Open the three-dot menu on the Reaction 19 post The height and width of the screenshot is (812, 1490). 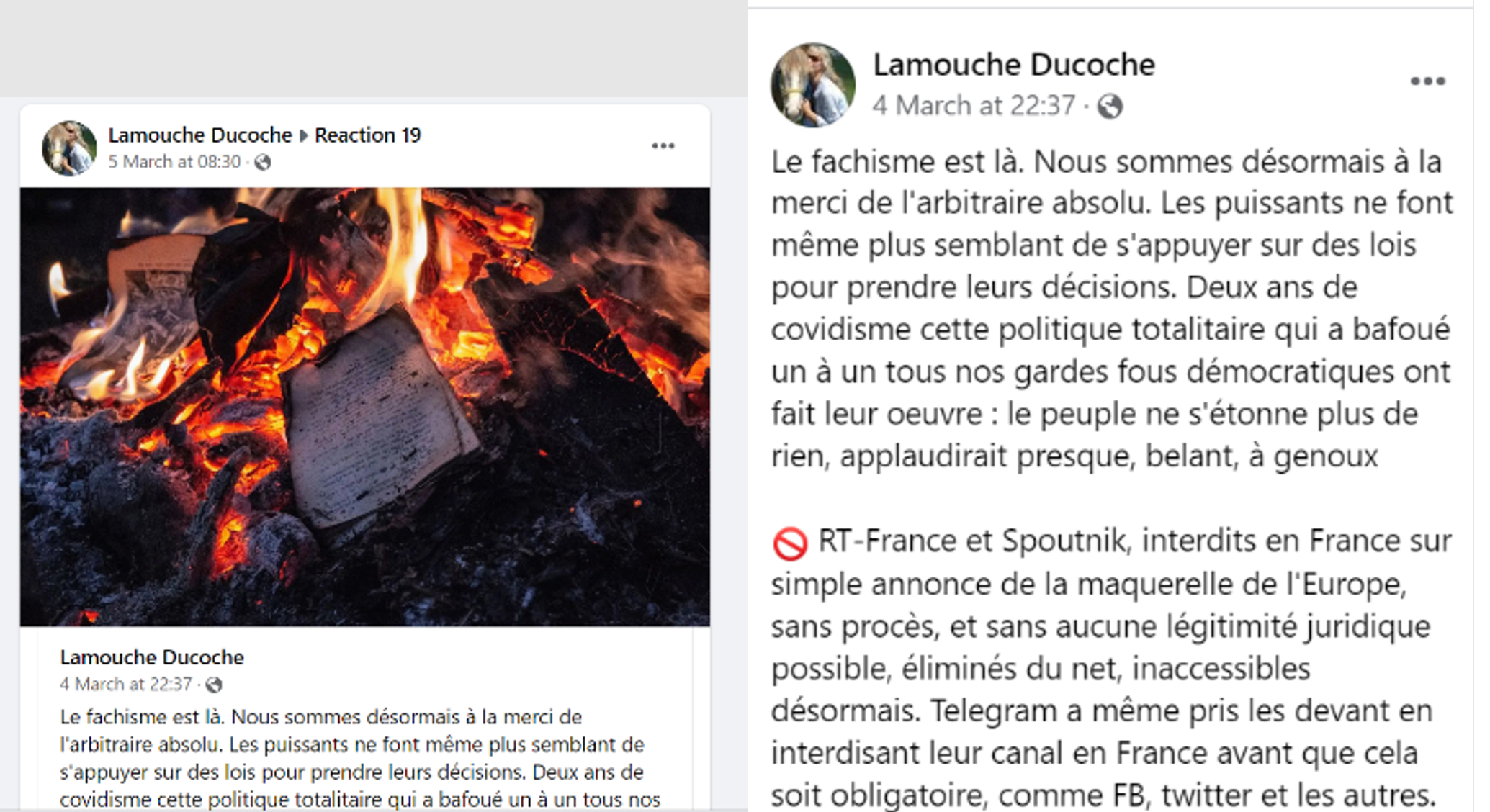pos(663,146)
